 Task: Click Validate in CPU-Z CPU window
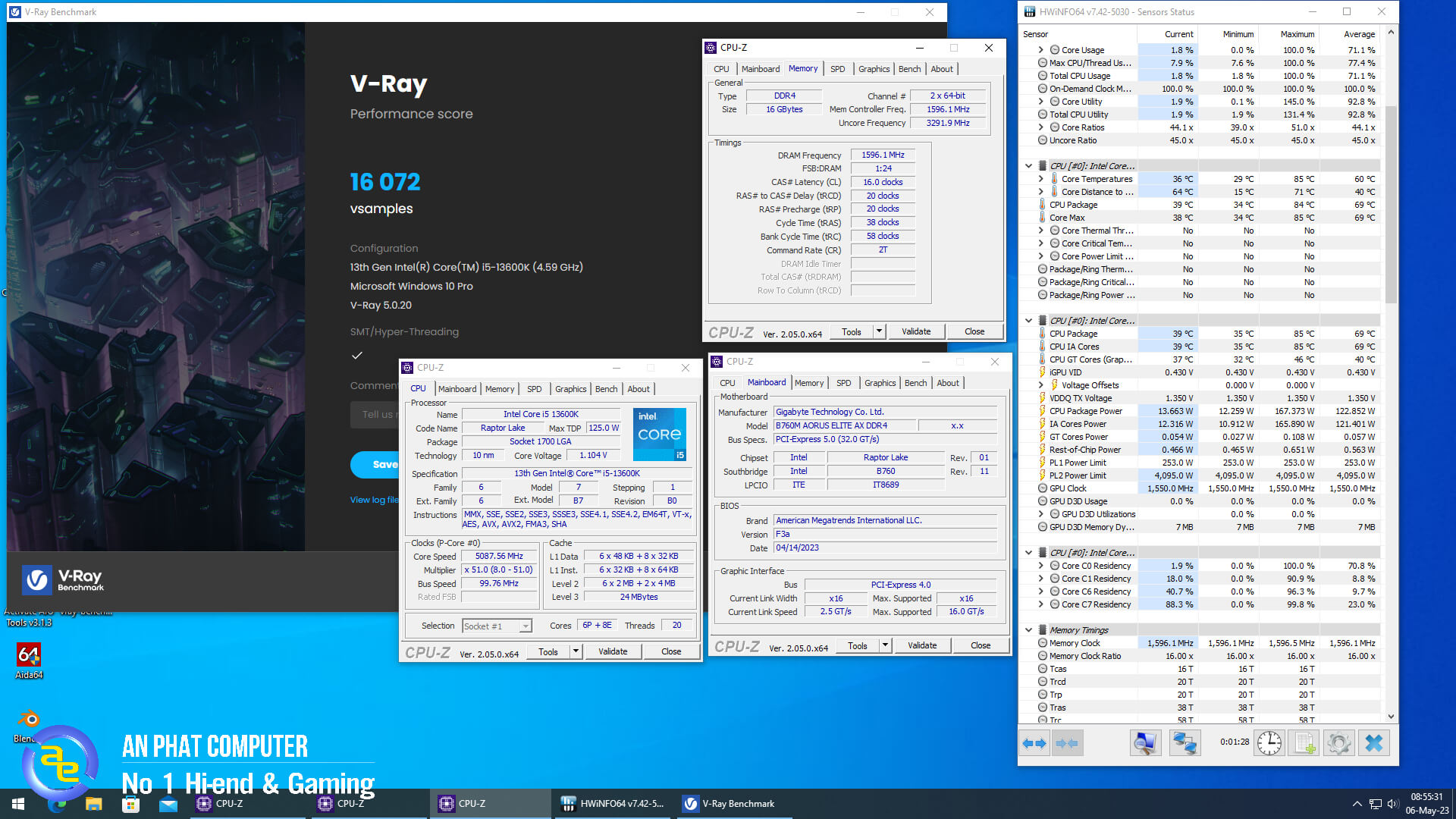coord(613,651)
